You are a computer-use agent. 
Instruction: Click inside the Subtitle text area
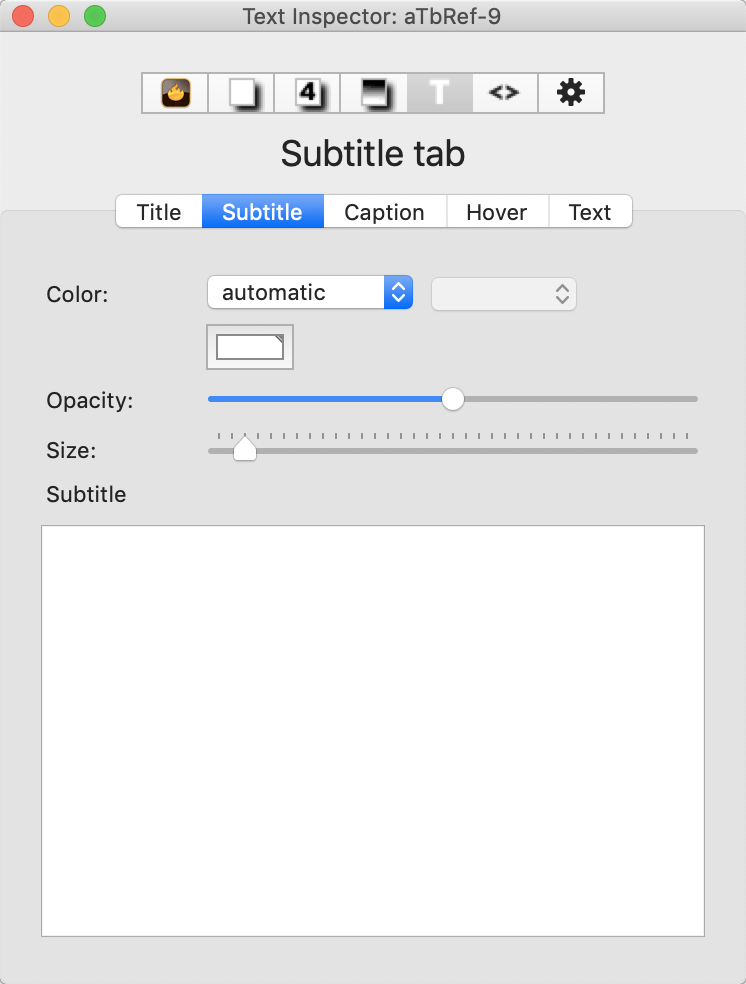pos(372,730)
